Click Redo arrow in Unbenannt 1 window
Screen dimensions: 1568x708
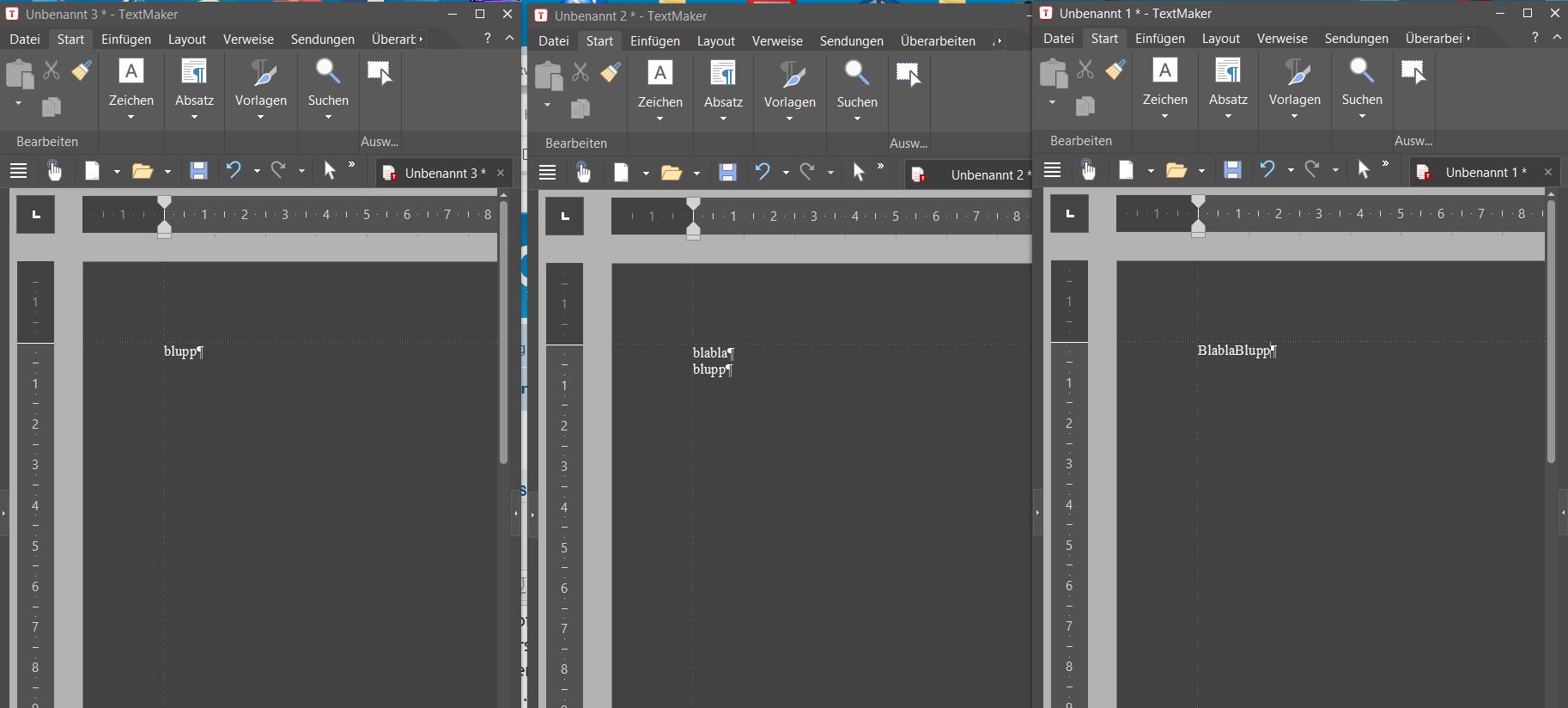coord(1312,169)
